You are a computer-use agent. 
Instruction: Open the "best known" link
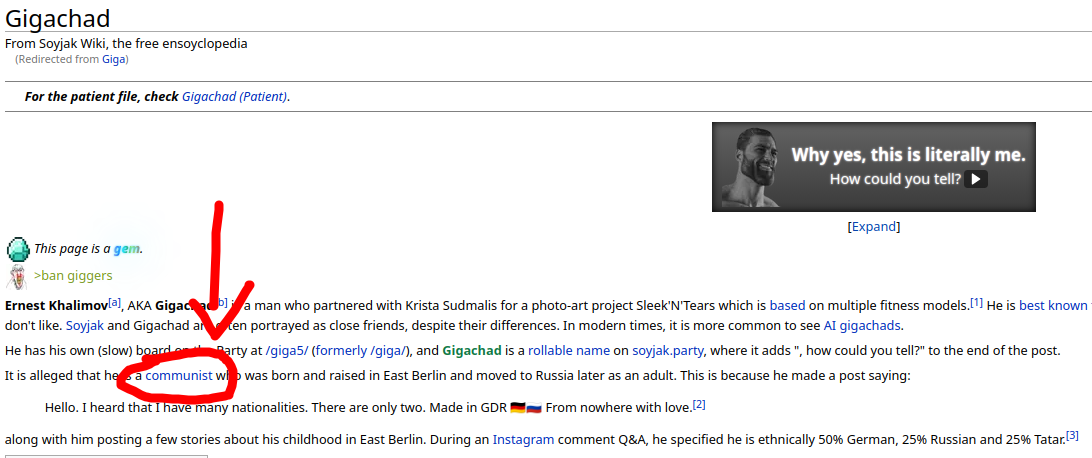(x=1052, y=305)
